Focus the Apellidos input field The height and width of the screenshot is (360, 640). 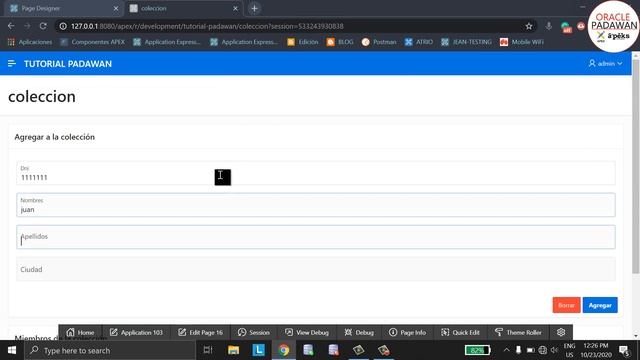pos(316,237)
